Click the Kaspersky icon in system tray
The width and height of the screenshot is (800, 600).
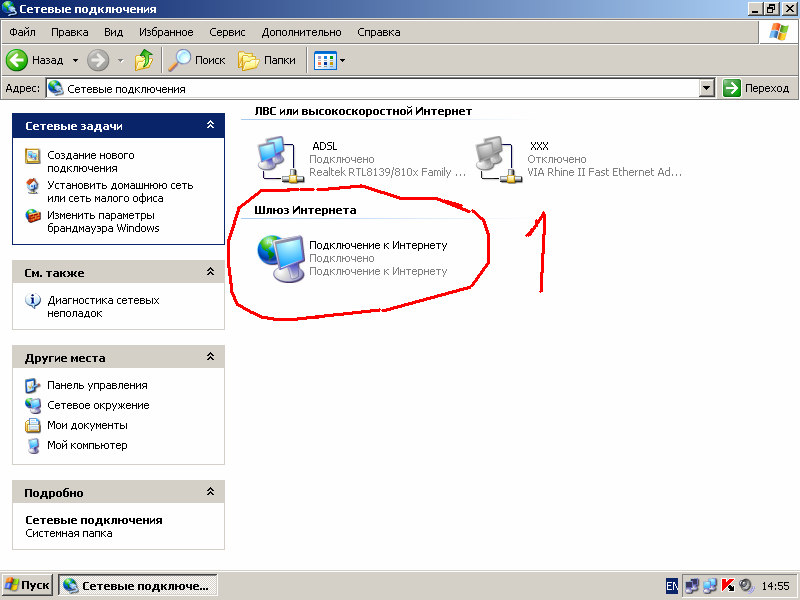[x=728, y=586]
